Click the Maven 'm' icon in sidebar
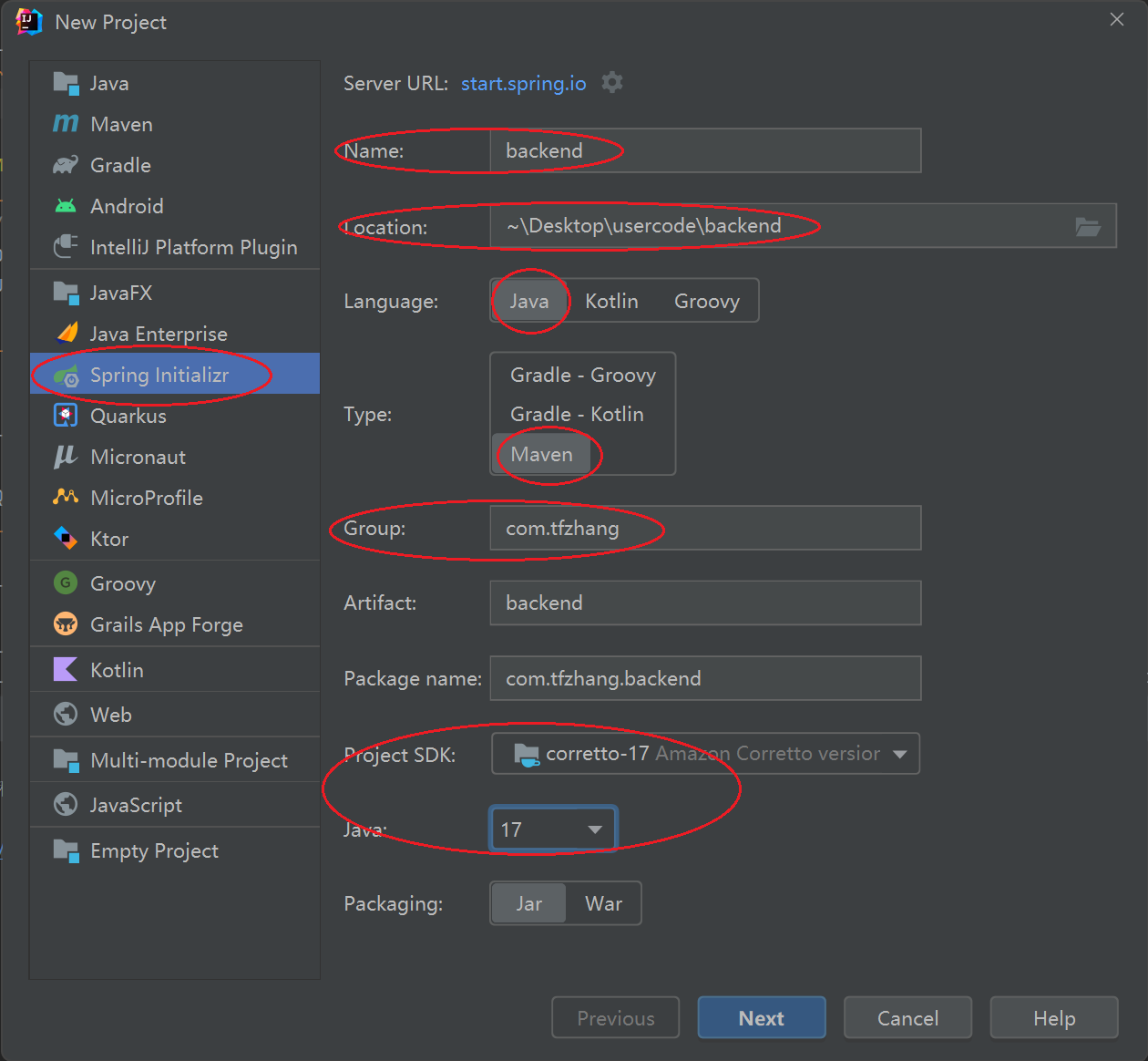Image resolution: width=1148 pixels, height=1061 pixels. click(66, 123)
